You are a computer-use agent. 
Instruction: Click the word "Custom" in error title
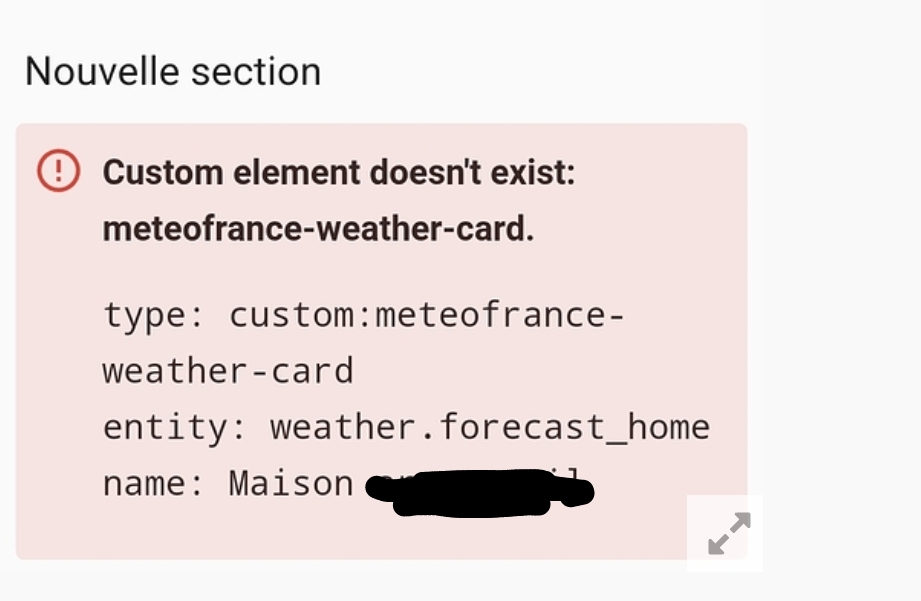click(163, 173)
